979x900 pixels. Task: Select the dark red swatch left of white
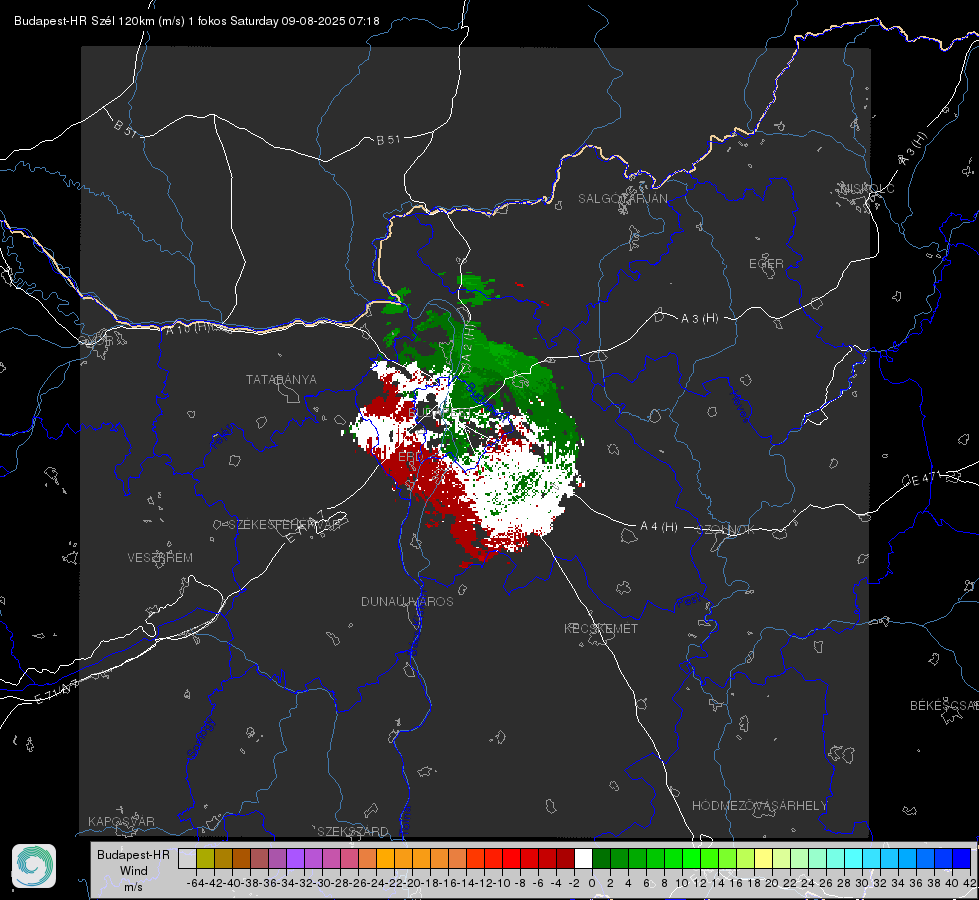click(565, 858)
